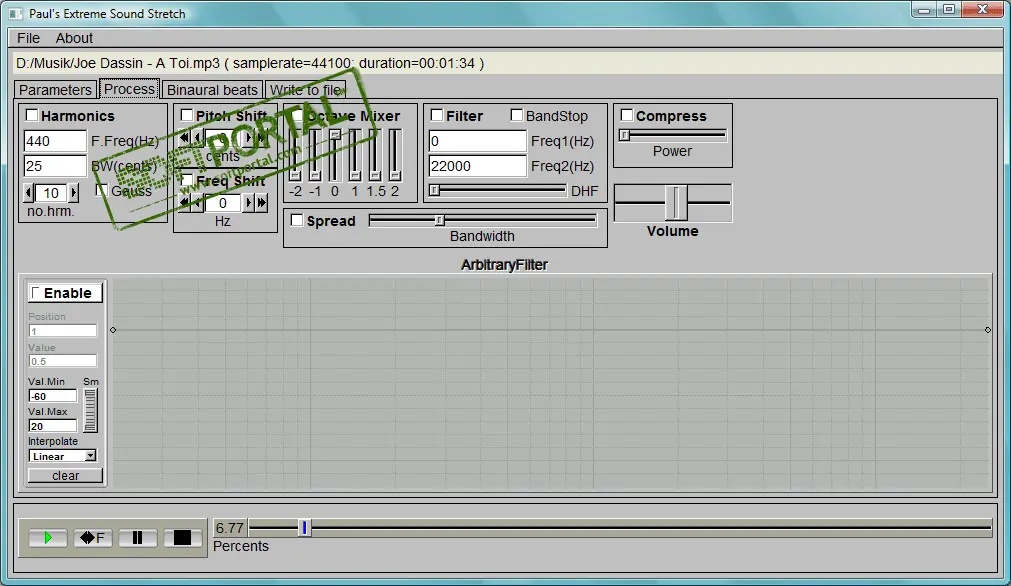Screen dimensions: 1011x586
Task: Click Freq Shift fast-forward double arrow
Action: tap(261, 203)
